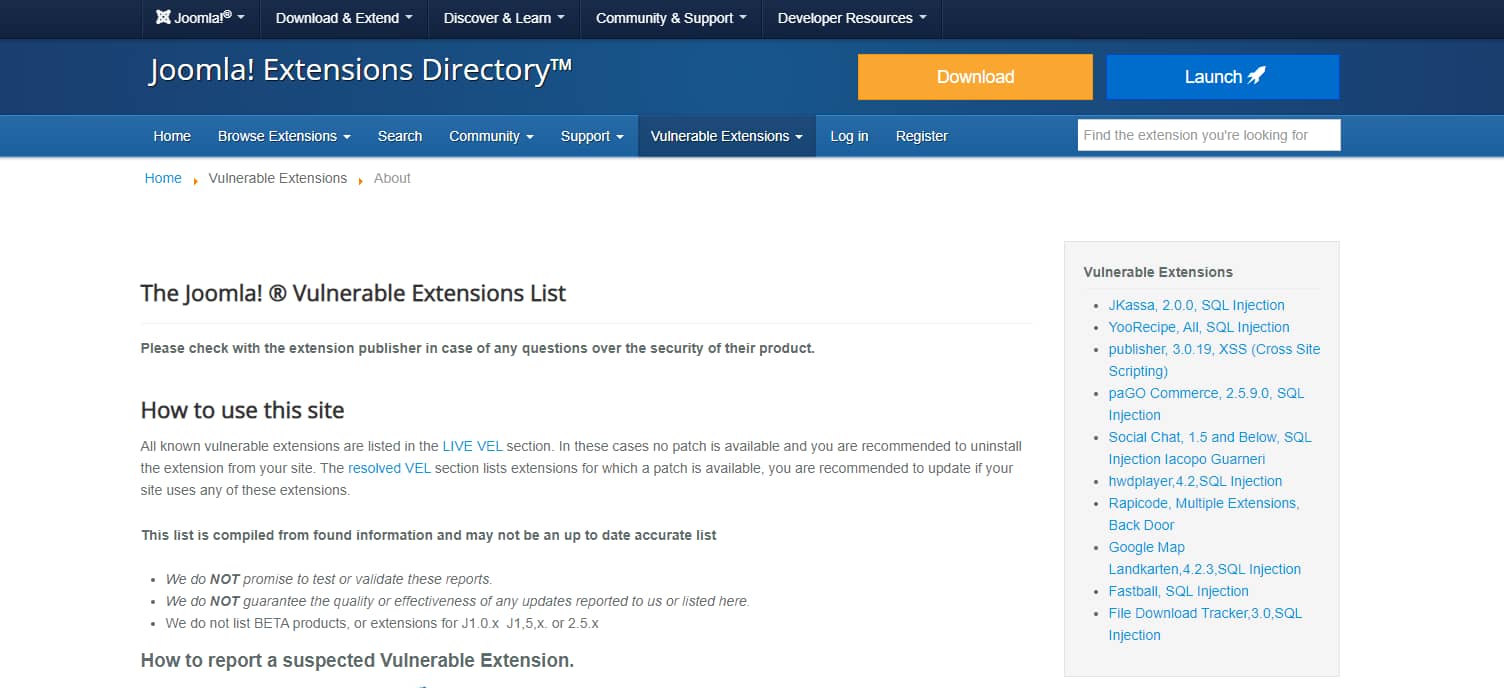Open Rapicode, Multiple Extensions, Back Door
This screenshot has width=1504, height=688.
coord(1204,514)
